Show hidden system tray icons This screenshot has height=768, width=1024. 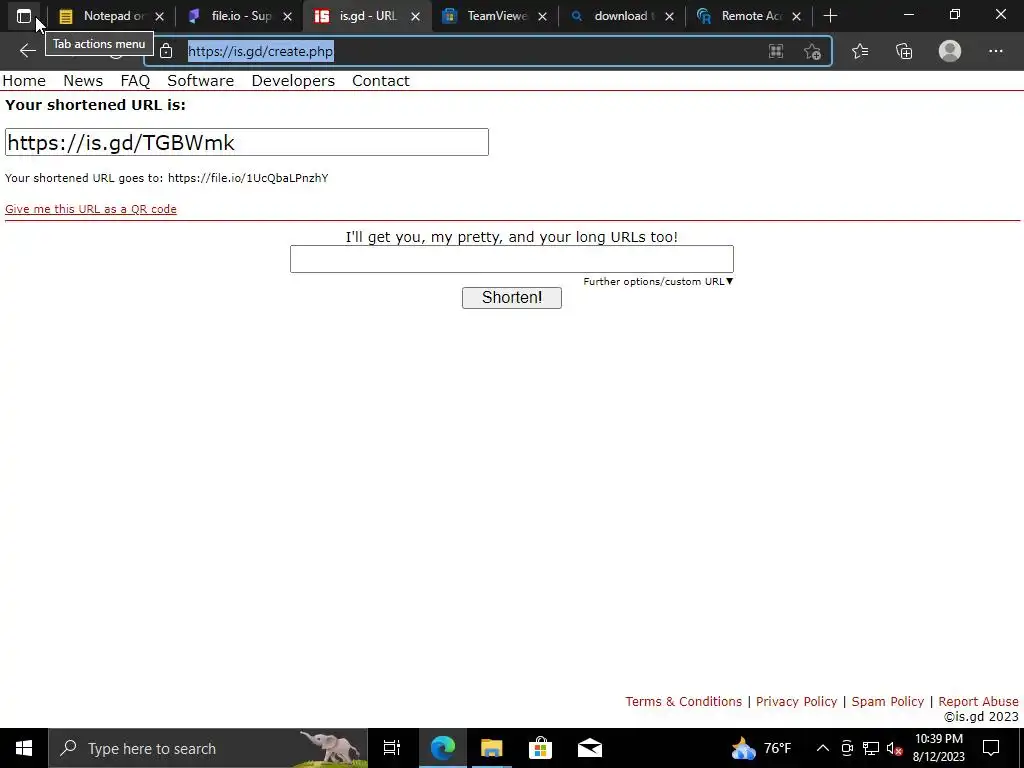pos(823,748)
